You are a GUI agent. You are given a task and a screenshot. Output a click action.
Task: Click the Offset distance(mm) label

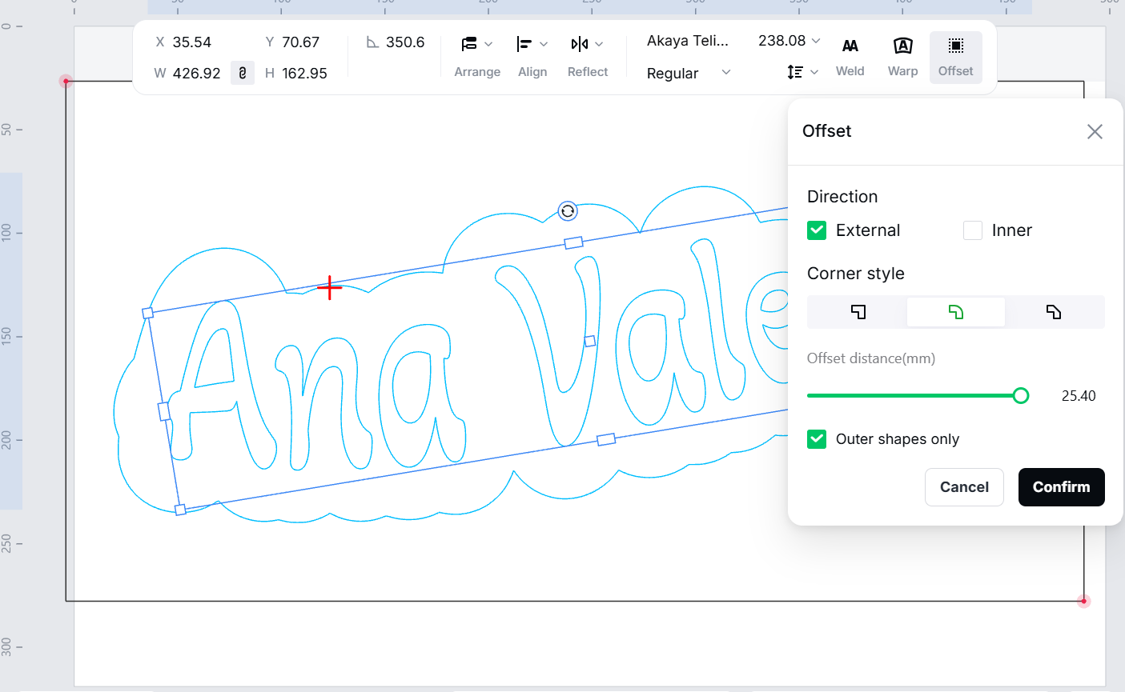click(x=871, y=358)
